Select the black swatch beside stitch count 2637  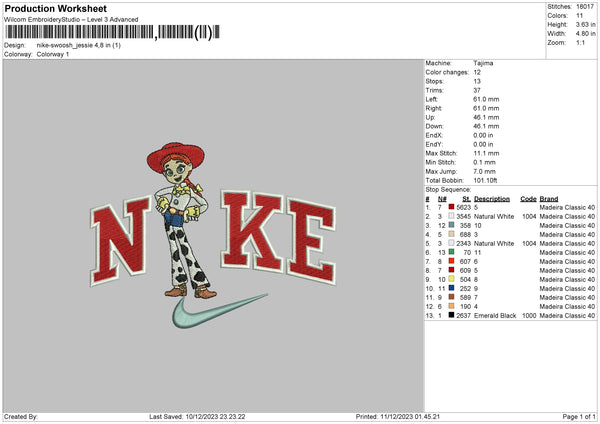point(452,315)
